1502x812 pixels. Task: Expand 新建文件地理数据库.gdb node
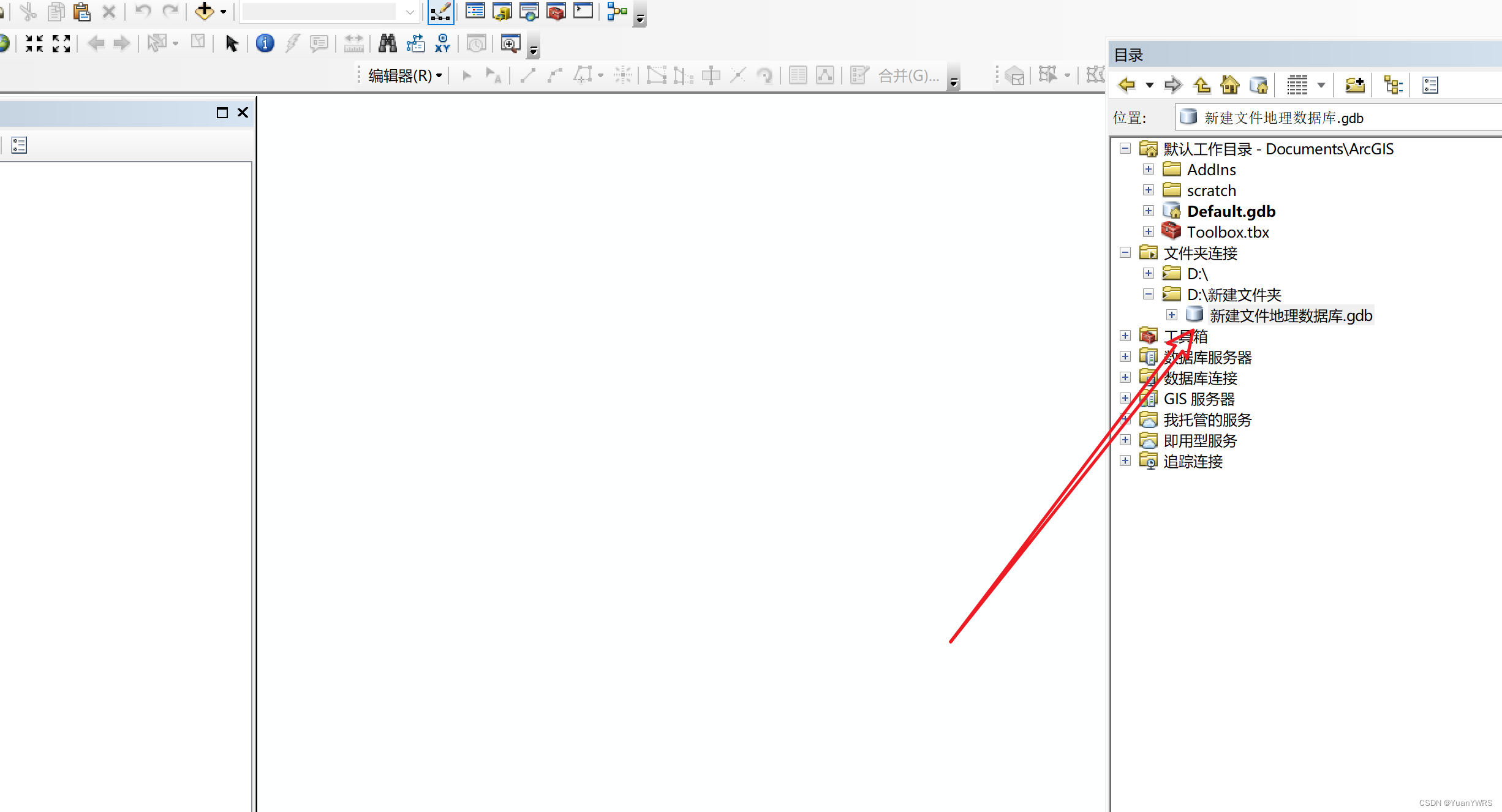[x=1172, y=315]
